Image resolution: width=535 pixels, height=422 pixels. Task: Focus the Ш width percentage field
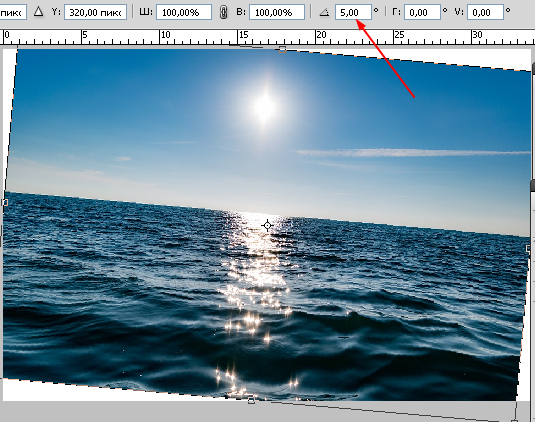(184, 12)
